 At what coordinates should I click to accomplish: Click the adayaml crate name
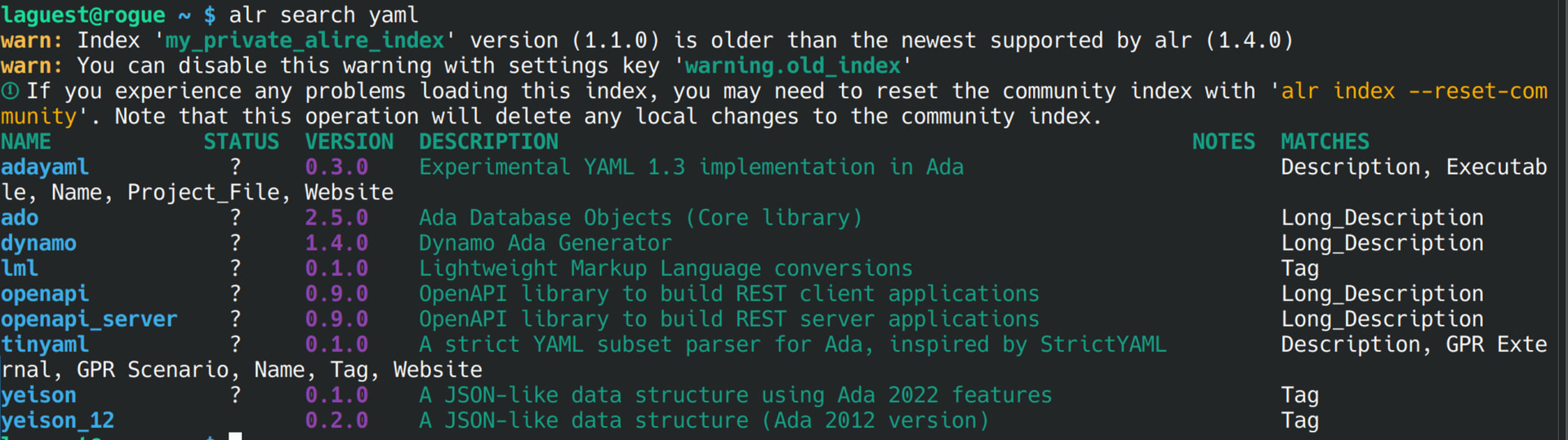coord(45,167)
